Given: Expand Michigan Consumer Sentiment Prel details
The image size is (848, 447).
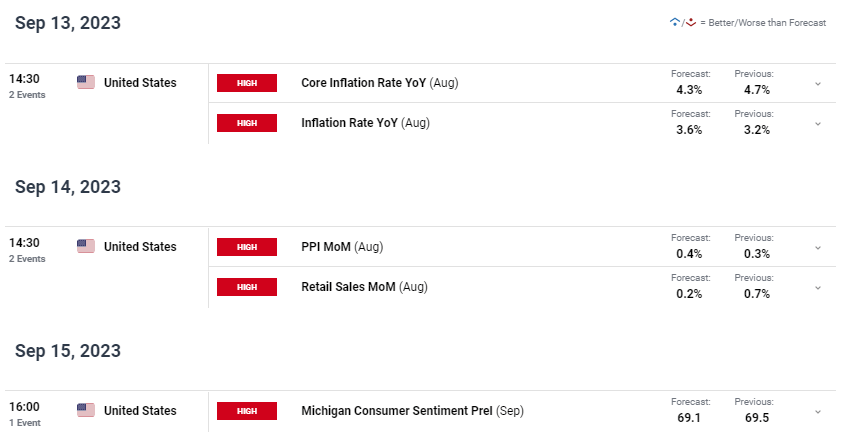Looking at the screenshot, I should click(x=818, y=412).
